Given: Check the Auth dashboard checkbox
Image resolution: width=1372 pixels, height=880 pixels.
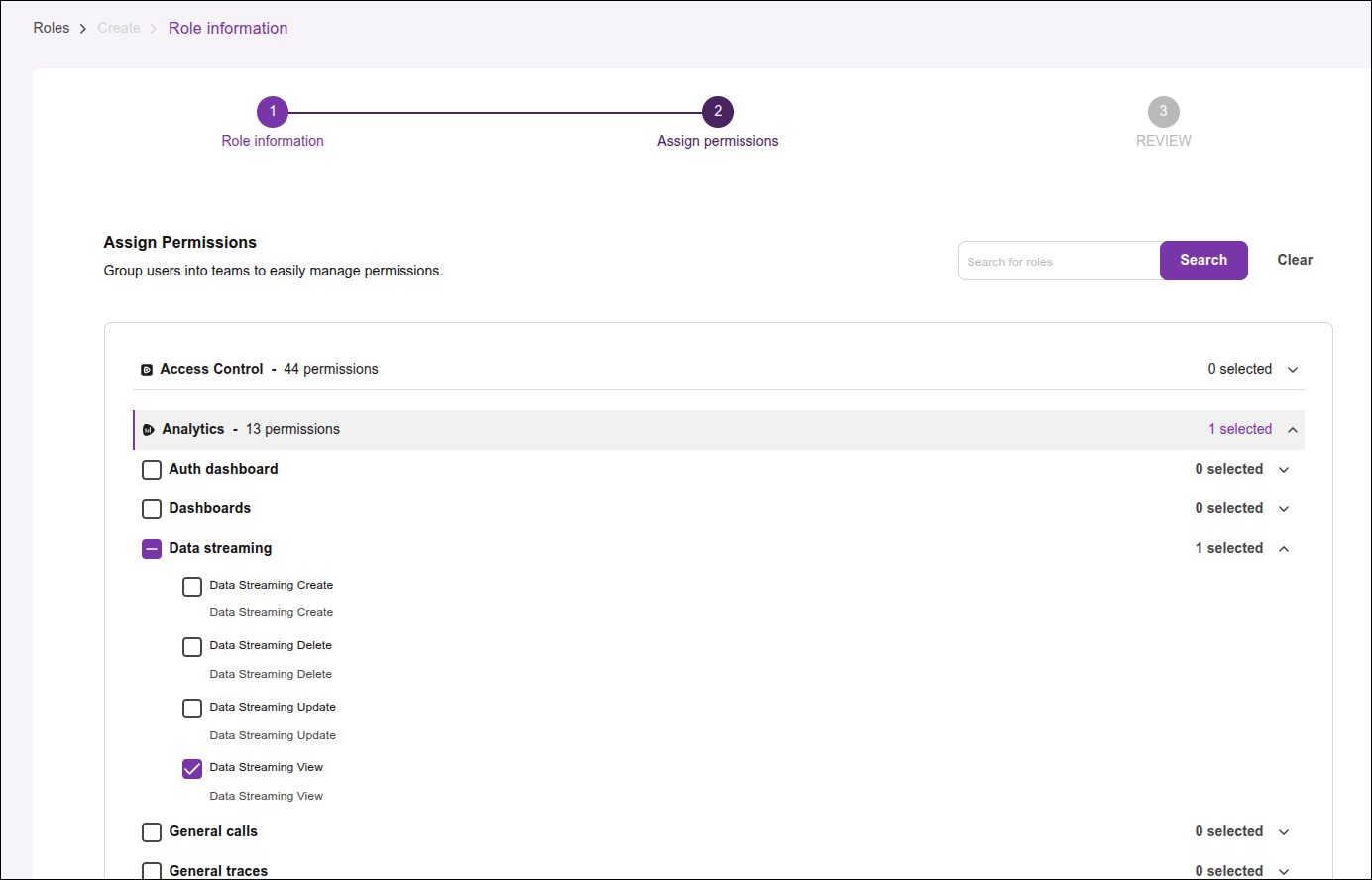Looking at the screenshot, I should (151, 469).
